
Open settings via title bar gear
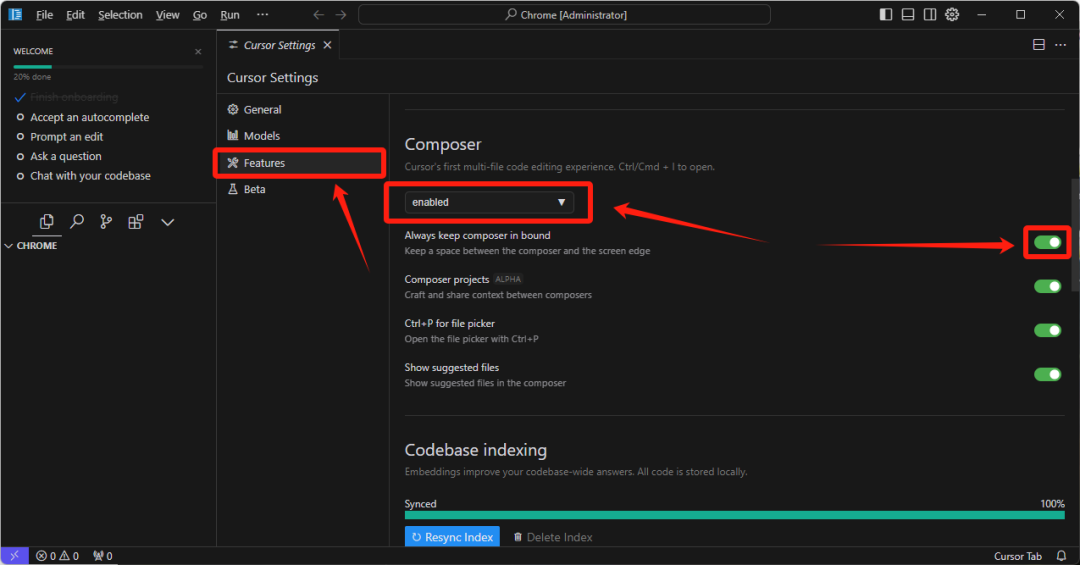(952, 14)
